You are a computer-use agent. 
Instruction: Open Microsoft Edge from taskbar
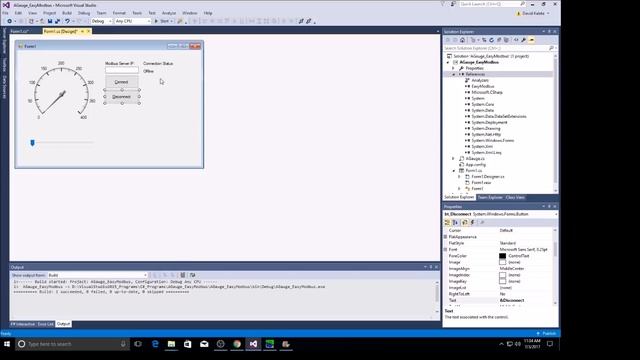(x=155, y=344)
